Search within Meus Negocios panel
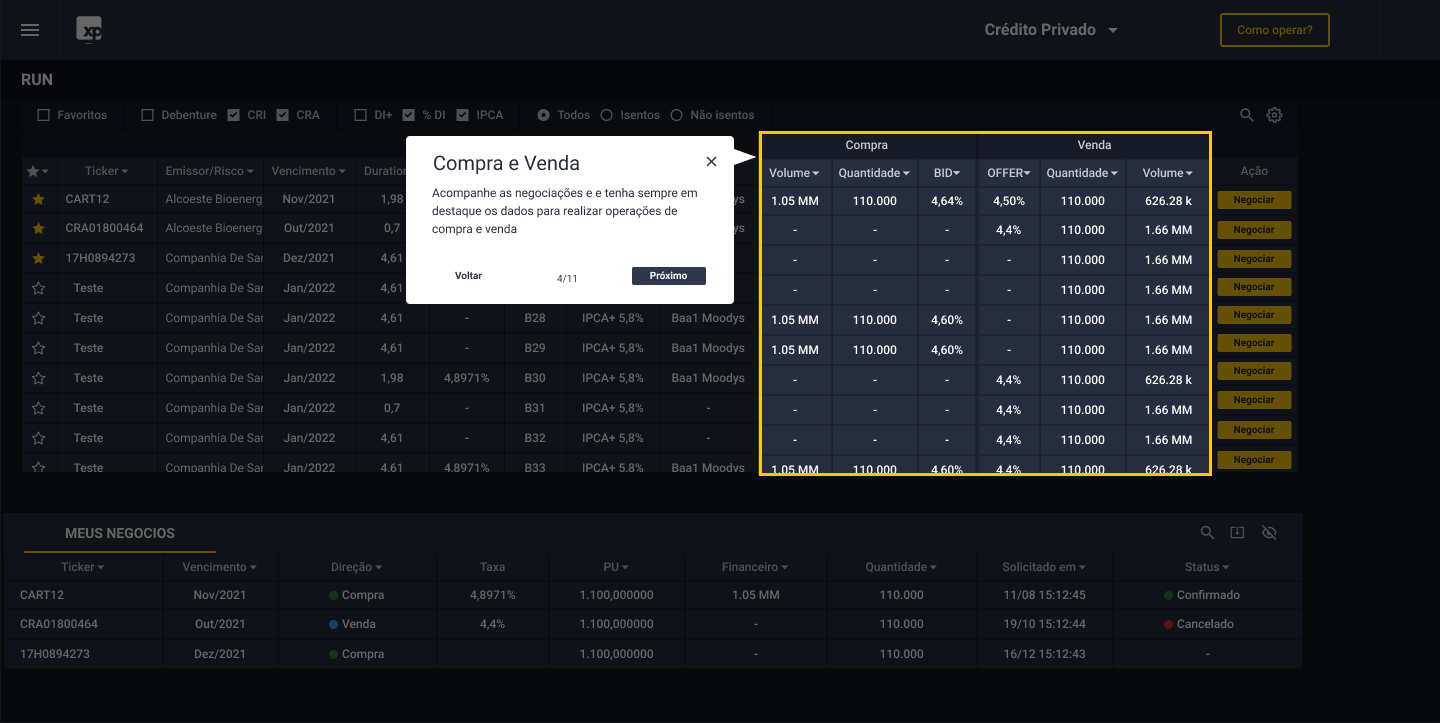This screenshot has height=723, width=1440. [x=1207, y=533]
